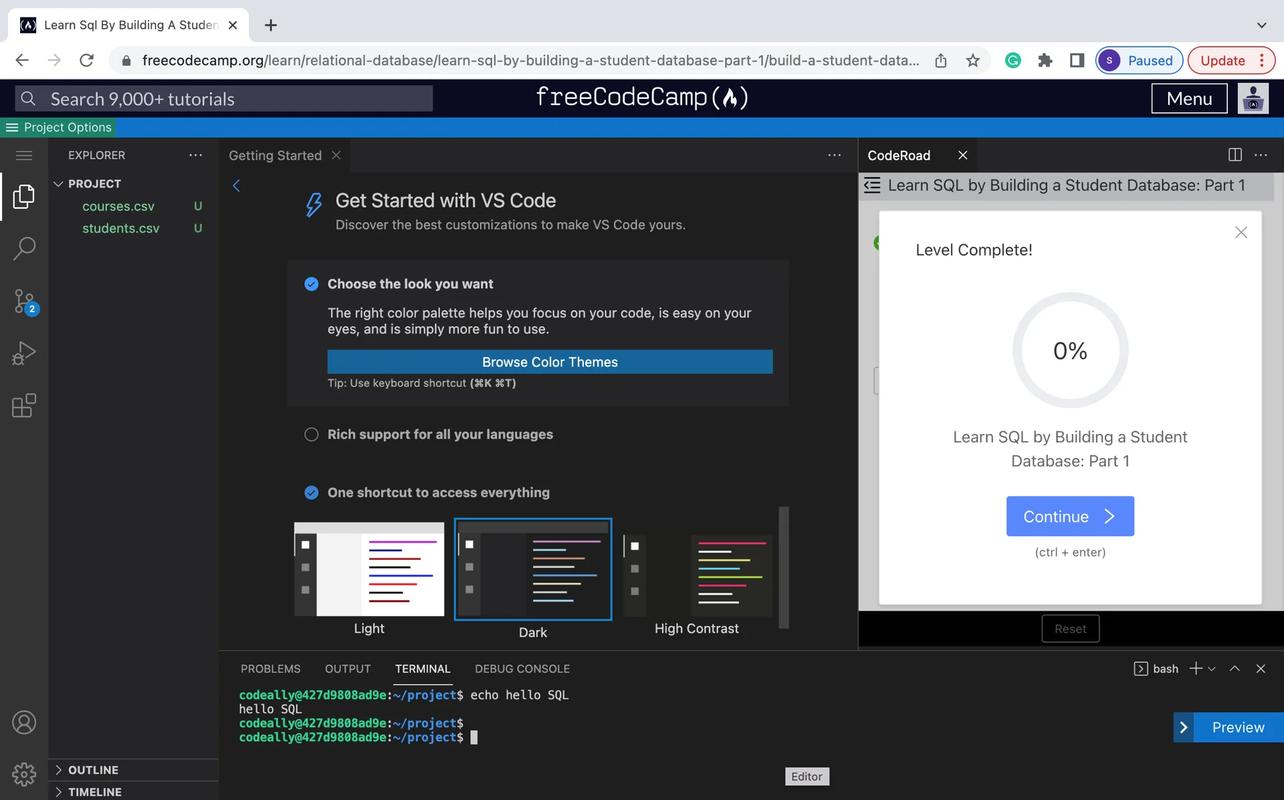Image resolution: width=1284 pixels, height=800 pixels.
Task: Expand the Preview side button
Action: [x=1184, y=727]
